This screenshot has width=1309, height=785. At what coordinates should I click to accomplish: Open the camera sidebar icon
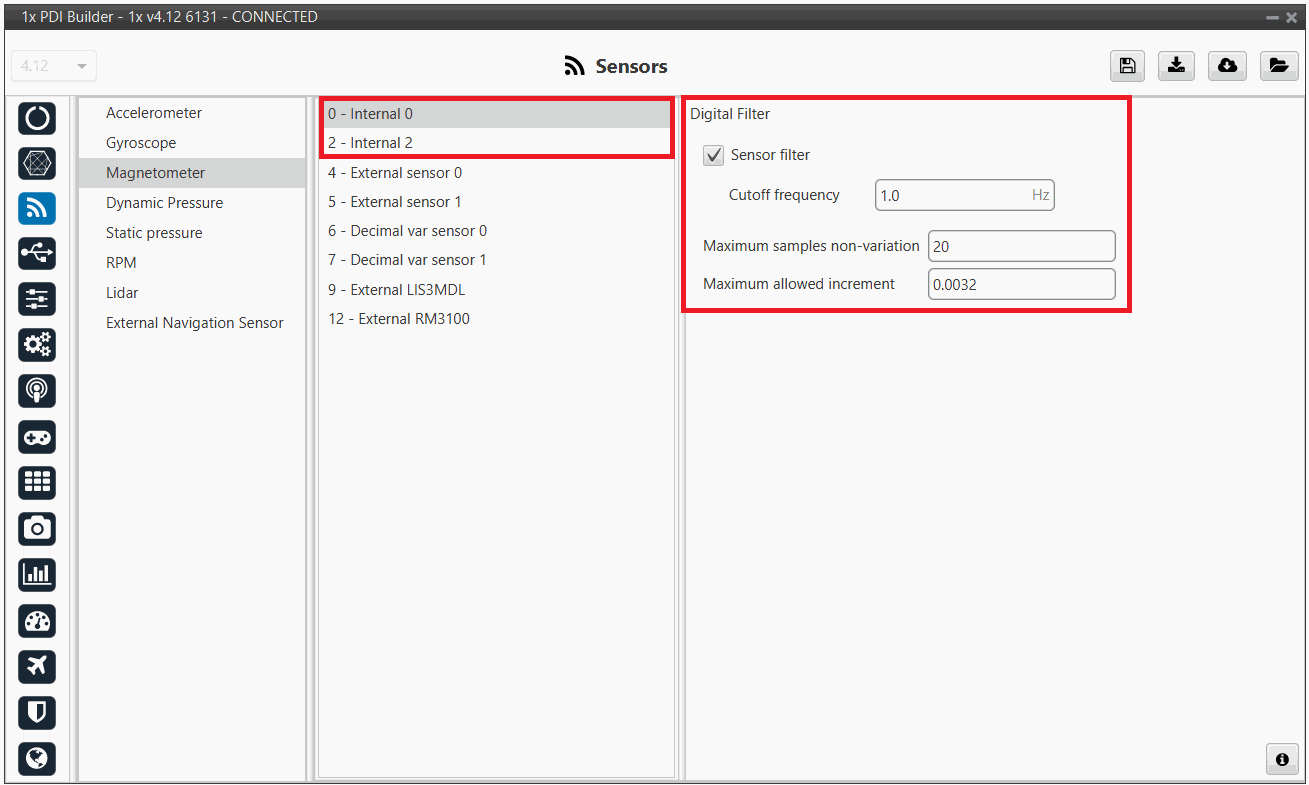tap(37, 528)
